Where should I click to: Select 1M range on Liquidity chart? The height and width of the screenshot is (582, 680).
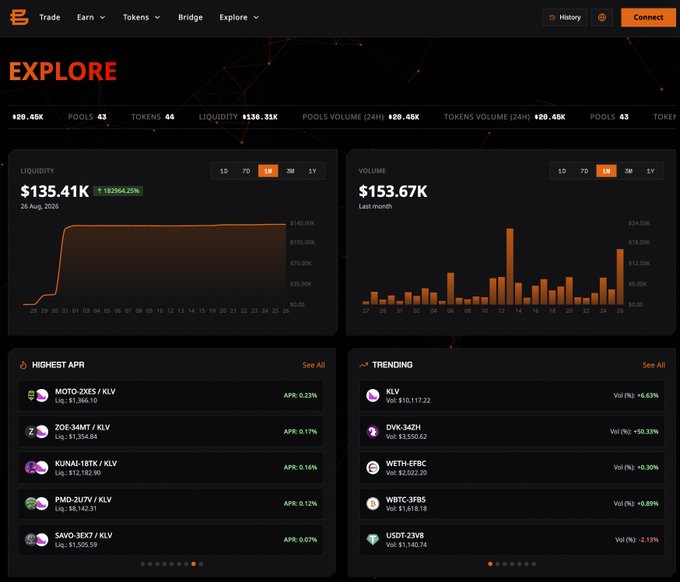268,171
